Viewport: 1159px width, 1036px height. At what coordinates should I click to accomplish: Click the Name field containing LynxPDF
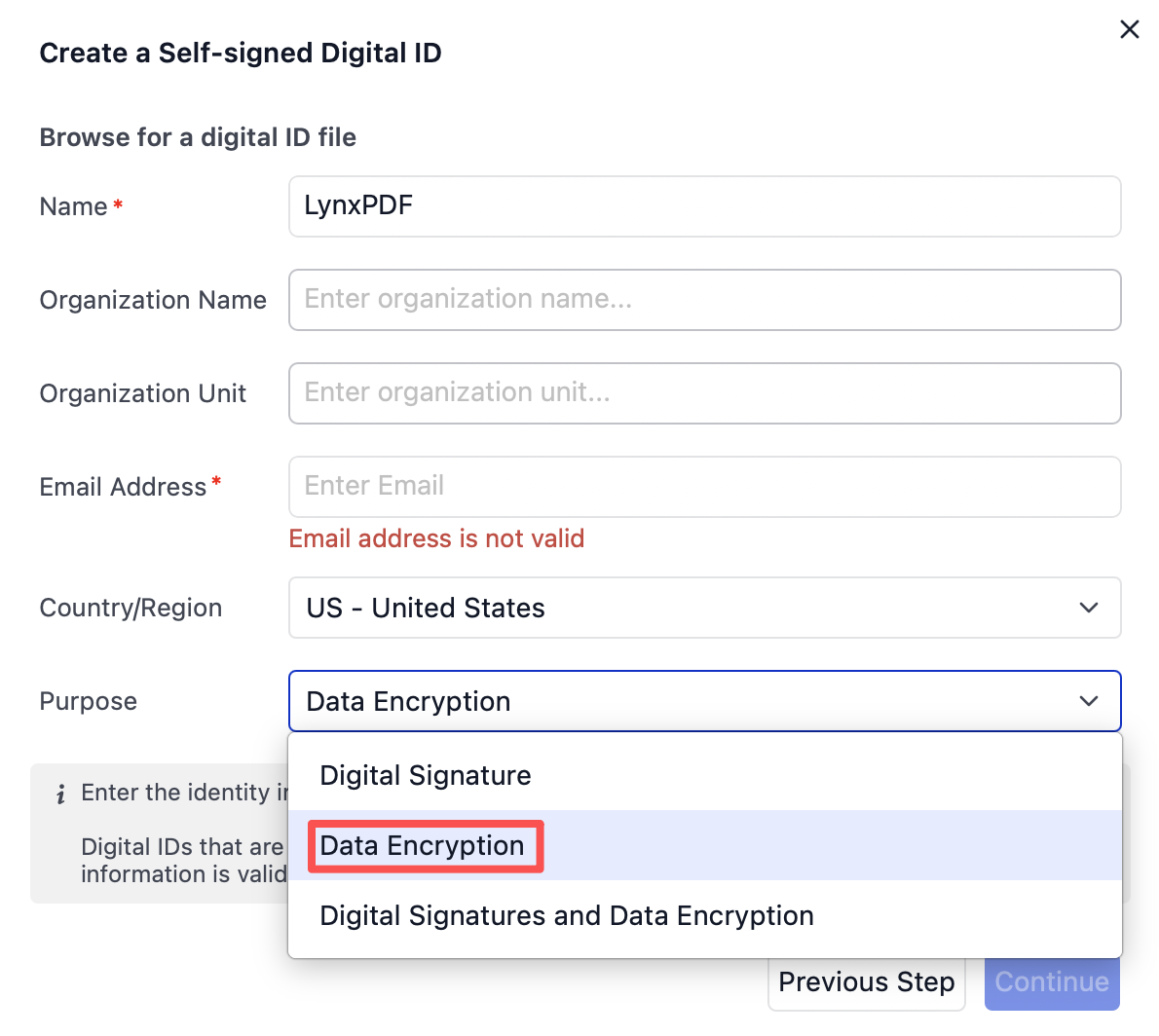click(x=704, y=206)
